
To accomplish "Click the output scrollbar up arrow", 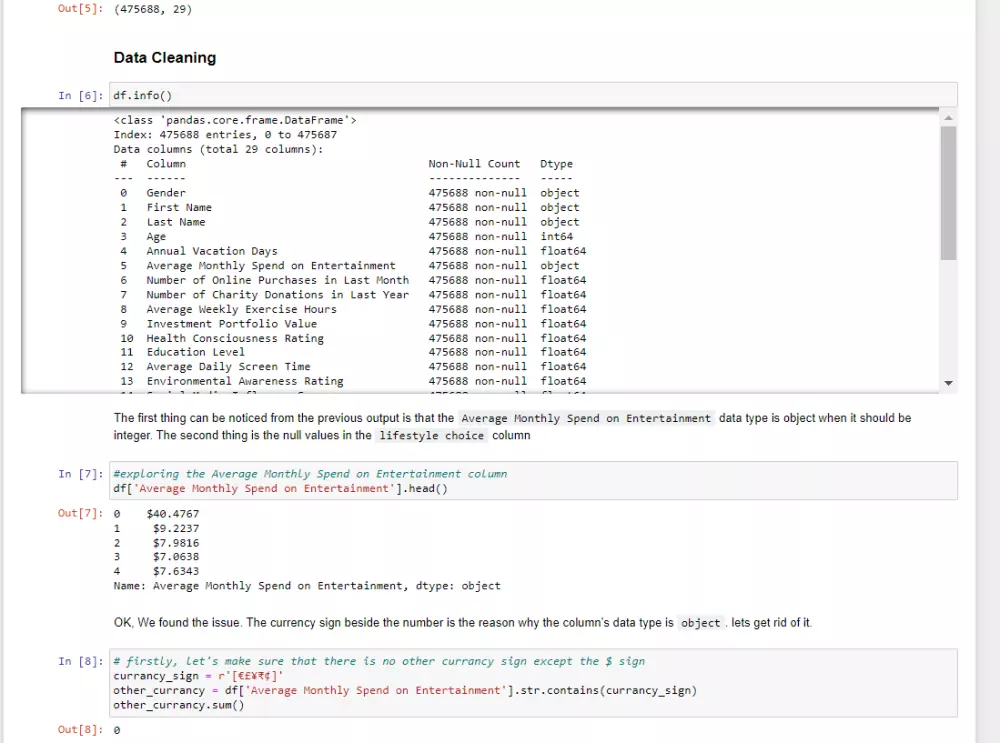I will click(x=948, y=117).
